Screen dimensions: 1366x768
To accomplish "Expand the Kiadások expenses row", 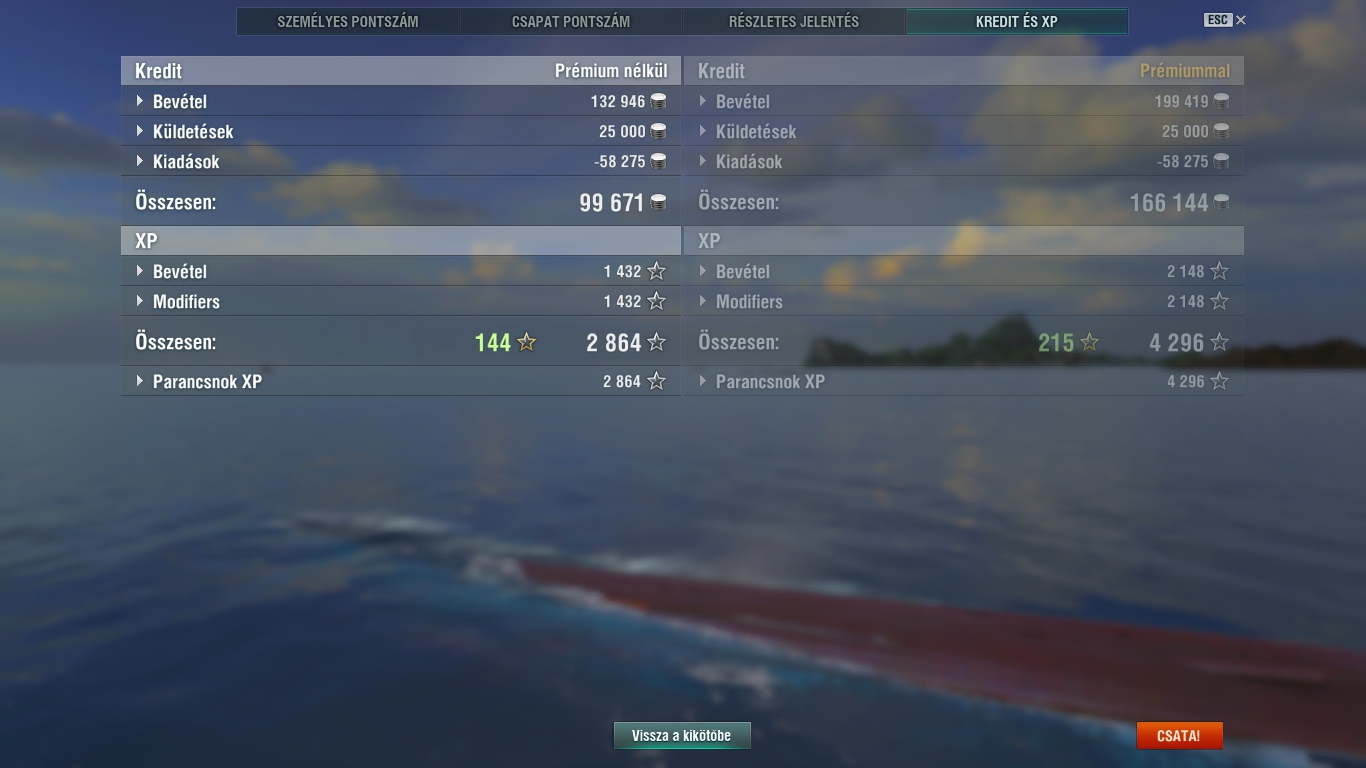I will [x=400, y=161].
